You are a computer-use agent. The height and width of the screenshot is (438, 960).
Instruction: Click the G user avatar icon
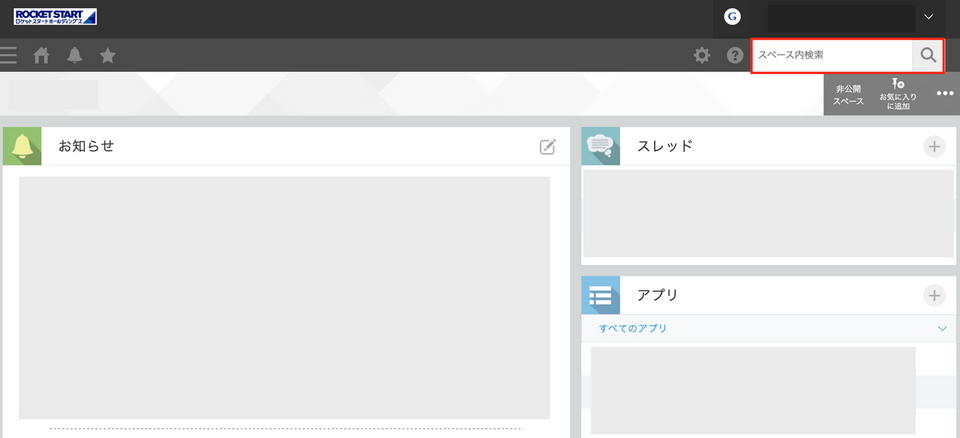click(x=732, y=17)
